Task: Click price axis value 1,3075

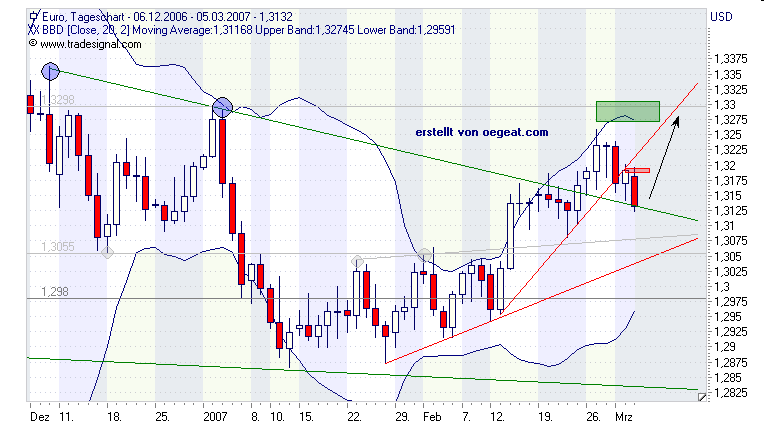Action: (730, 241)
